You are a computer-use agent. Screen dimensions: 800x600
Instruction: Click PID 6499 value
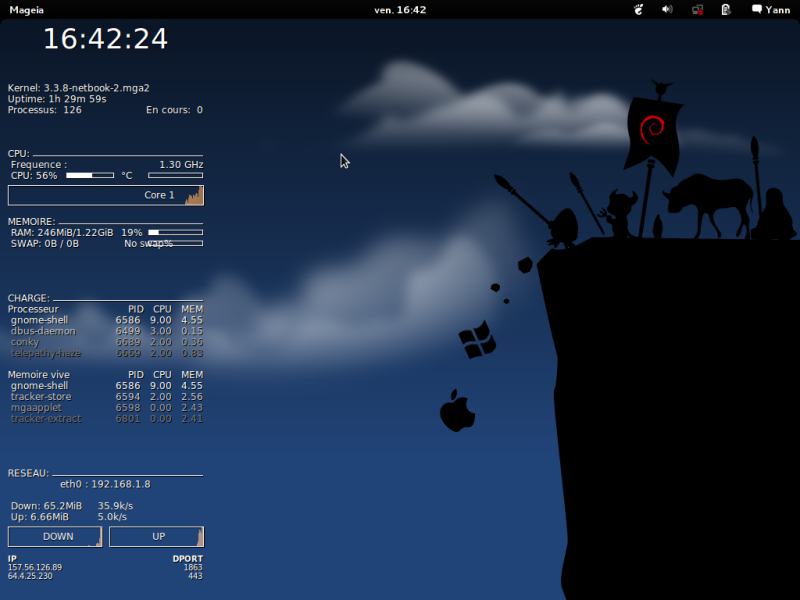tap(128, 331)
